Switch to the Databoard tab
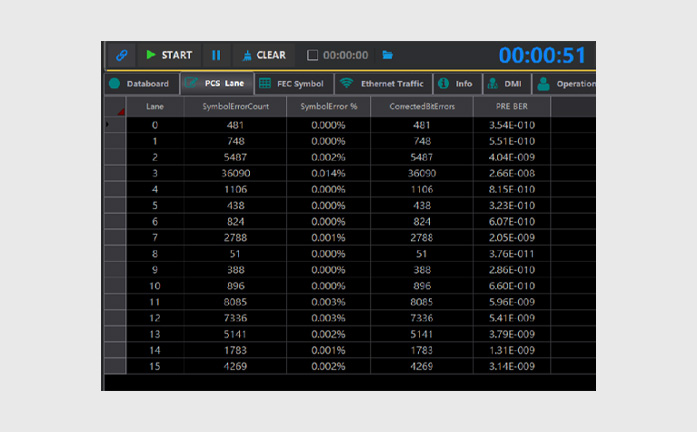 point(142,84)
